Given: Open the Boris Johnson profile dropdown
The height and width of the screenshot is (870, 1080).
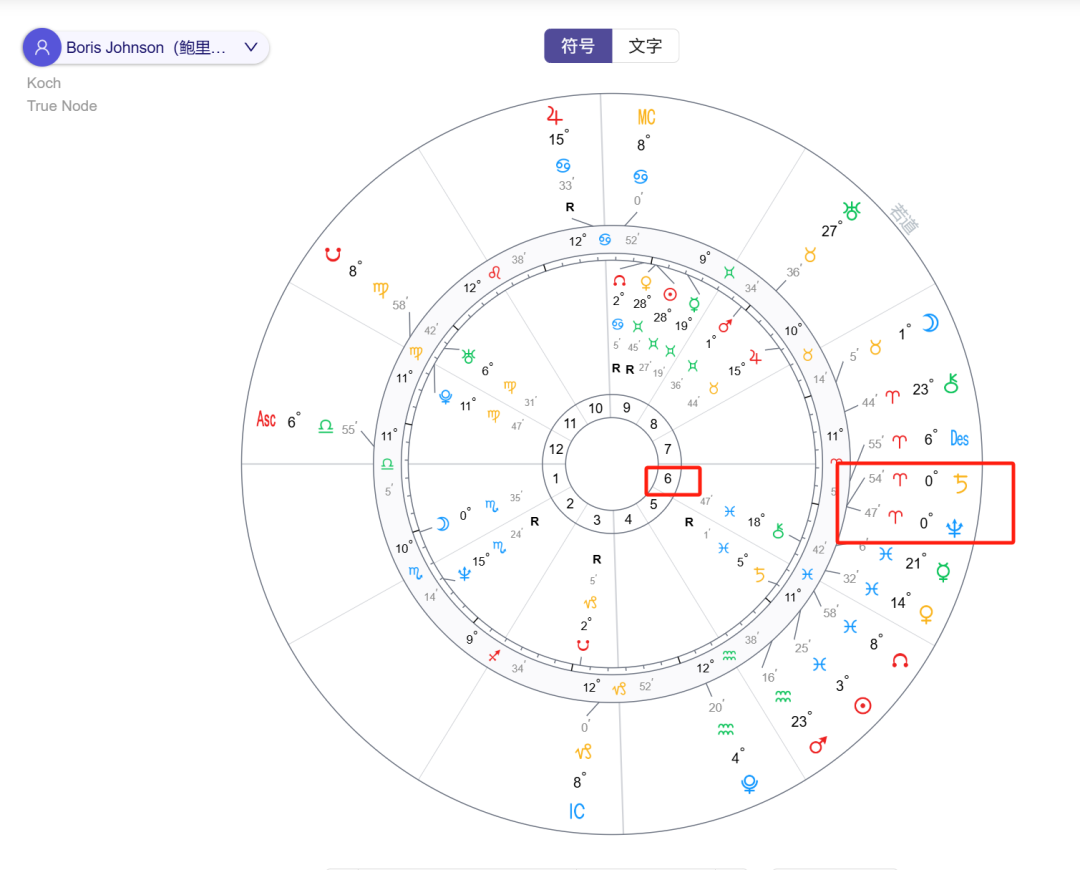Looking at the screenshot, I should (x=146, y=48).
